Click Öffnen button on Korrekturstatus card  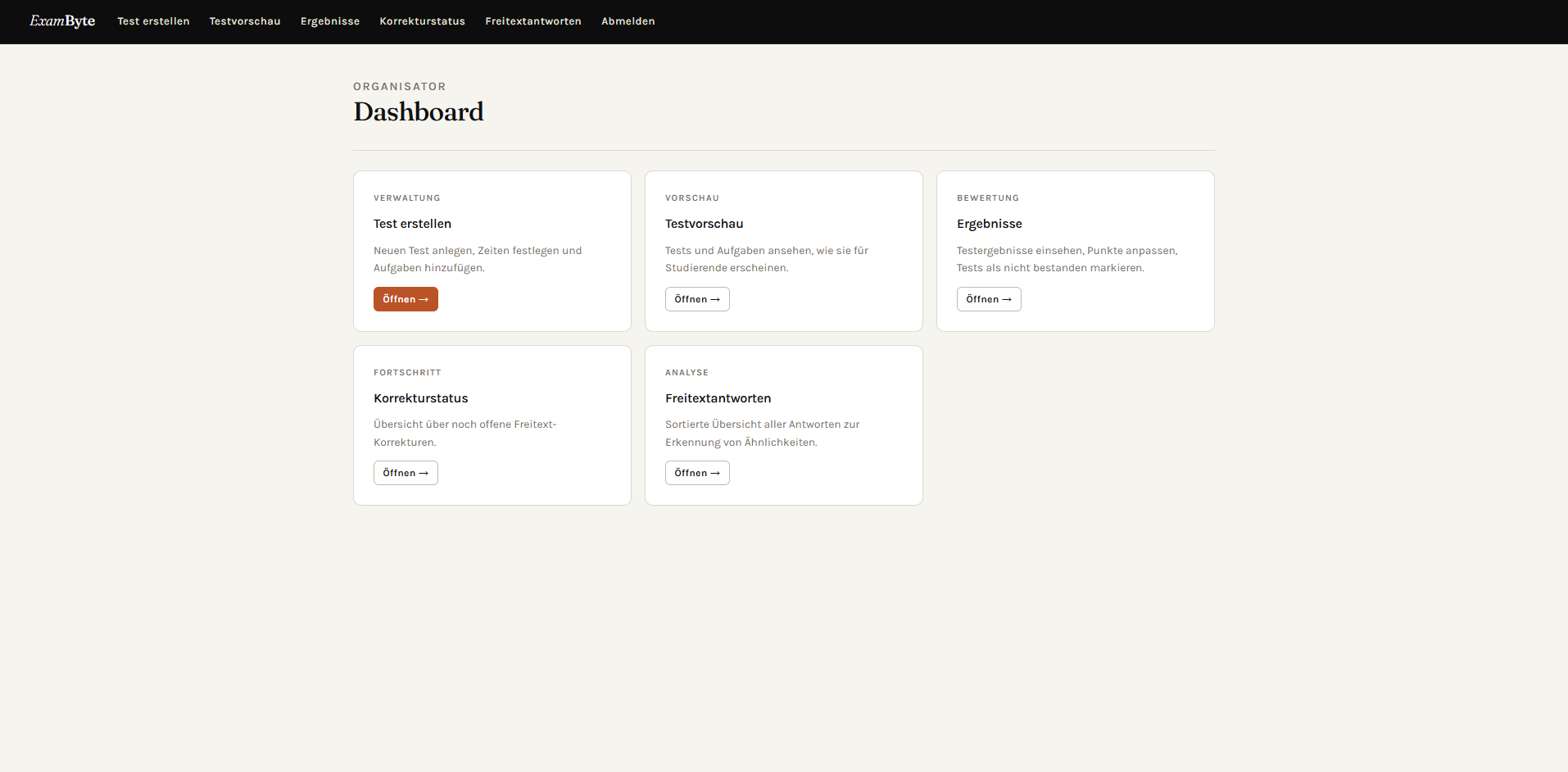406,473
